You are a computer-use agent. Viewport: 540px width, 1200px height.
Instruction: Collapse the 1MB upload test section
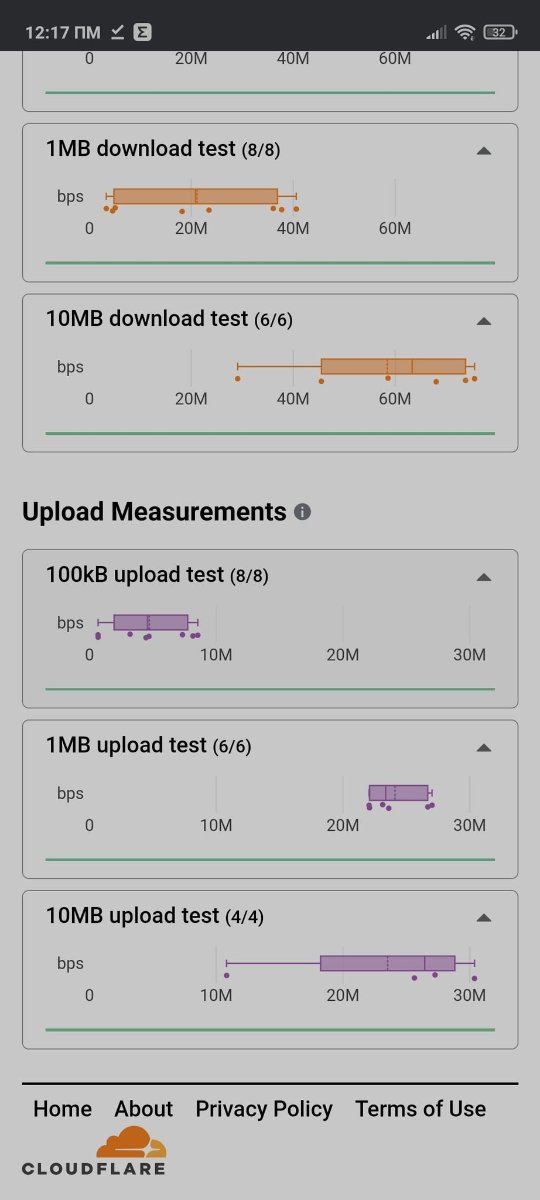pyautogui.click(x=484, y=747)
